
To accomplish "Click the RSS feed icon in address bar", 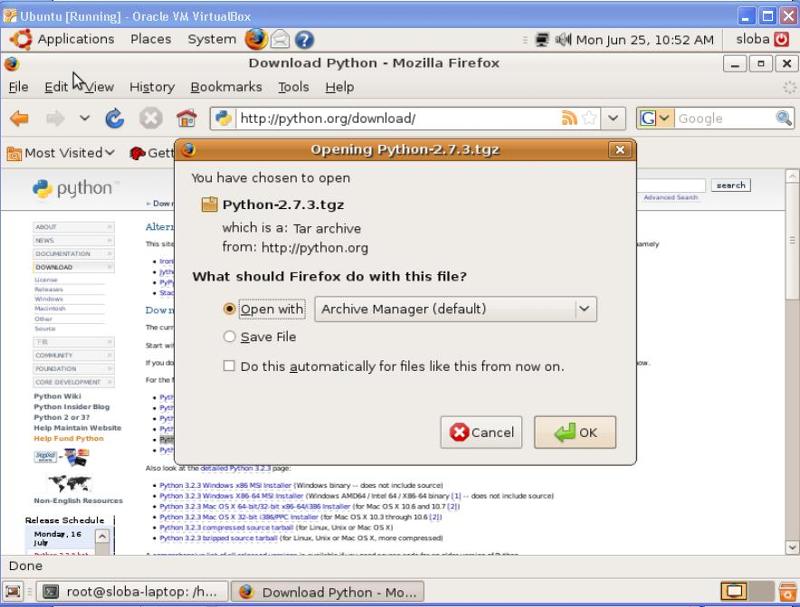I will pos(569,118).
